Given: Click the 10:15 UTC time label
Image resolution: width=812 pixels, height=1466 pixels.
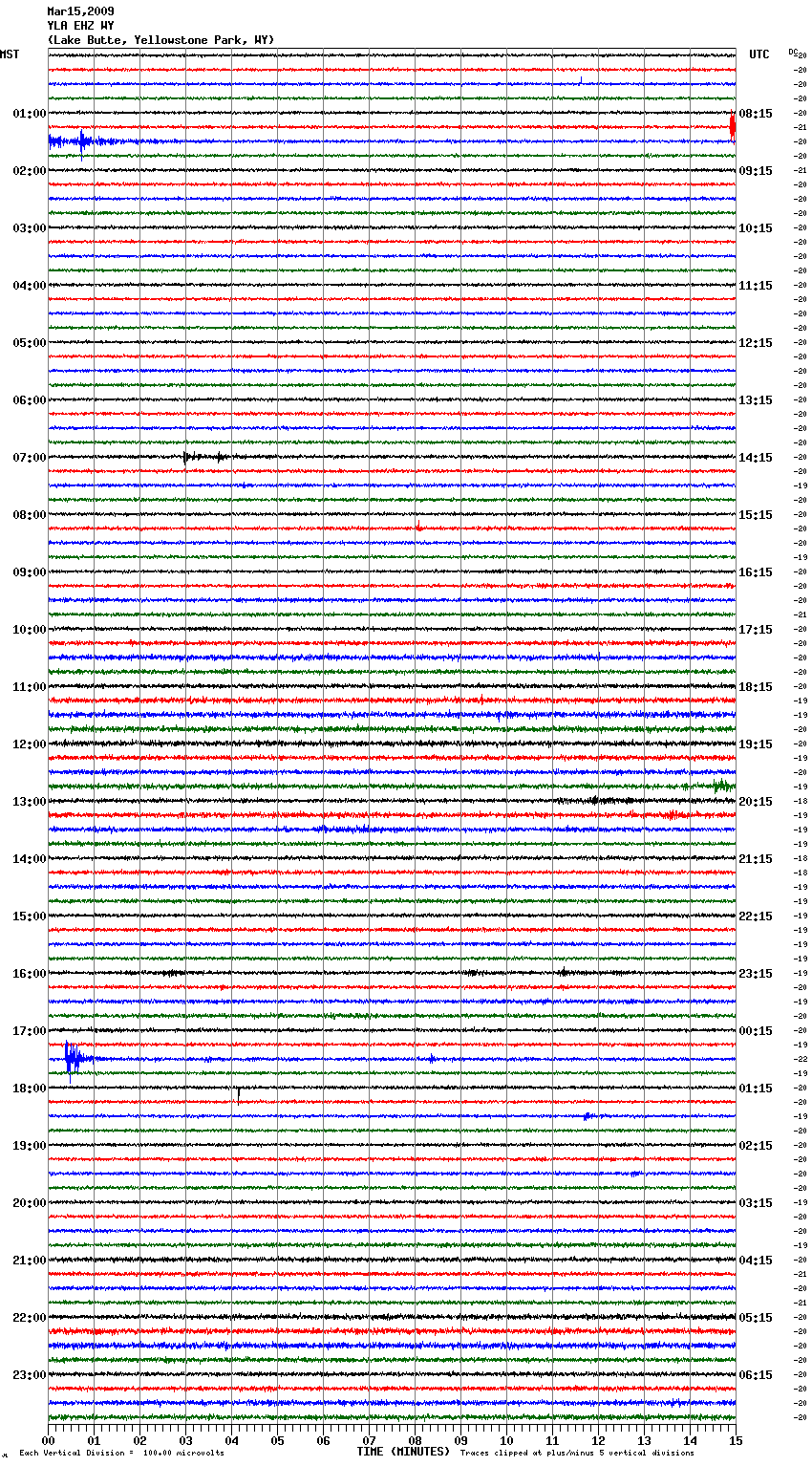Looking at the screenshot, I should [756, 228].
